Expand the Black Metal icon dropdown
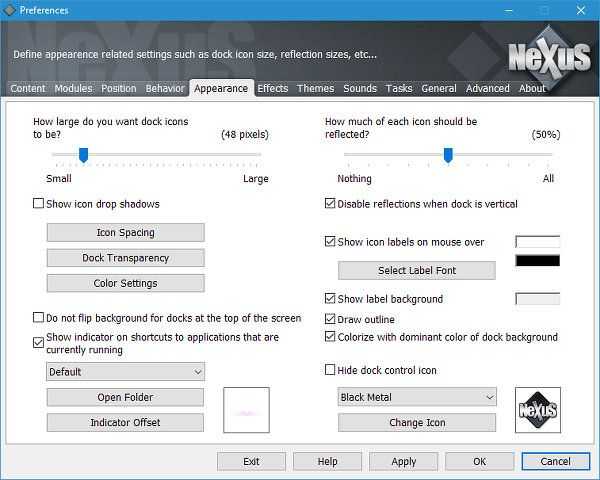Screen dimensions: 600x480 [x=417, y=397]
